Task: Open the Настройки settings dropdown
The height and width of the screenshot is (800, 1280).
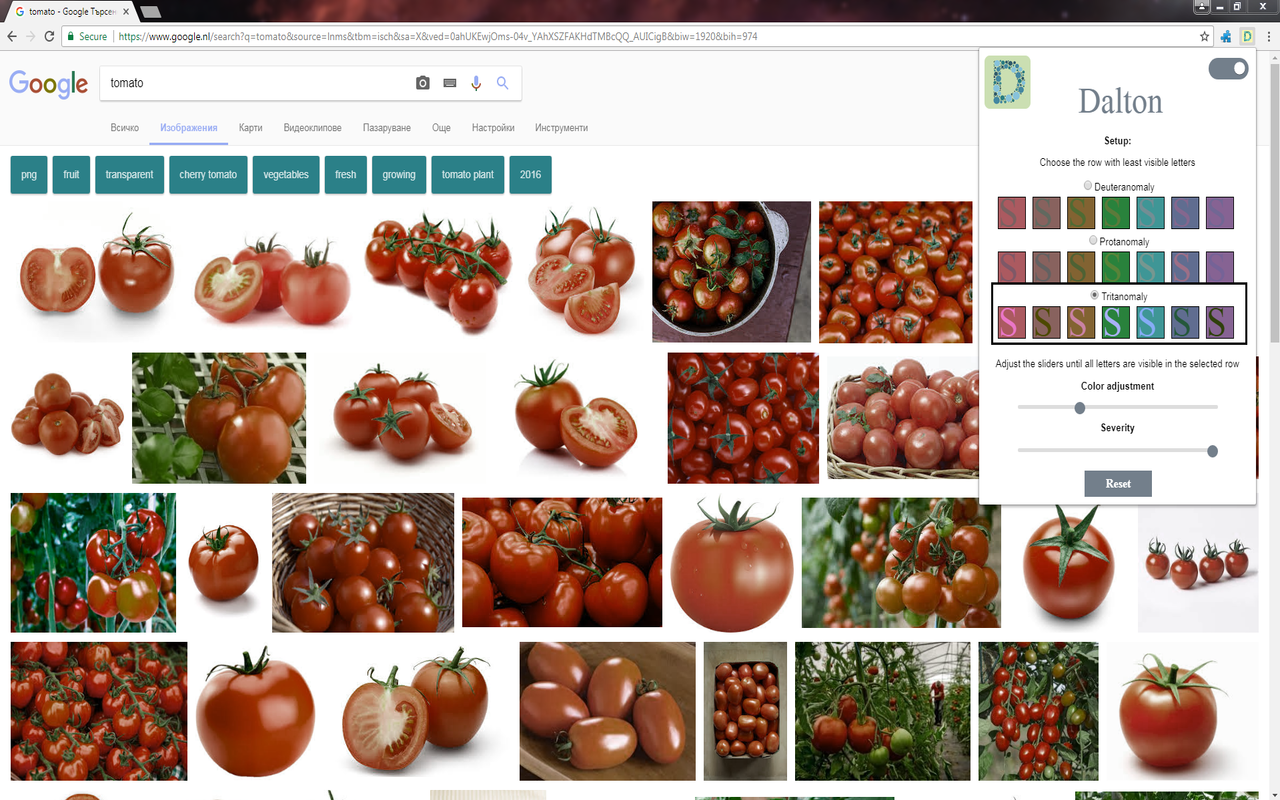Action: [x=493, y=128]
